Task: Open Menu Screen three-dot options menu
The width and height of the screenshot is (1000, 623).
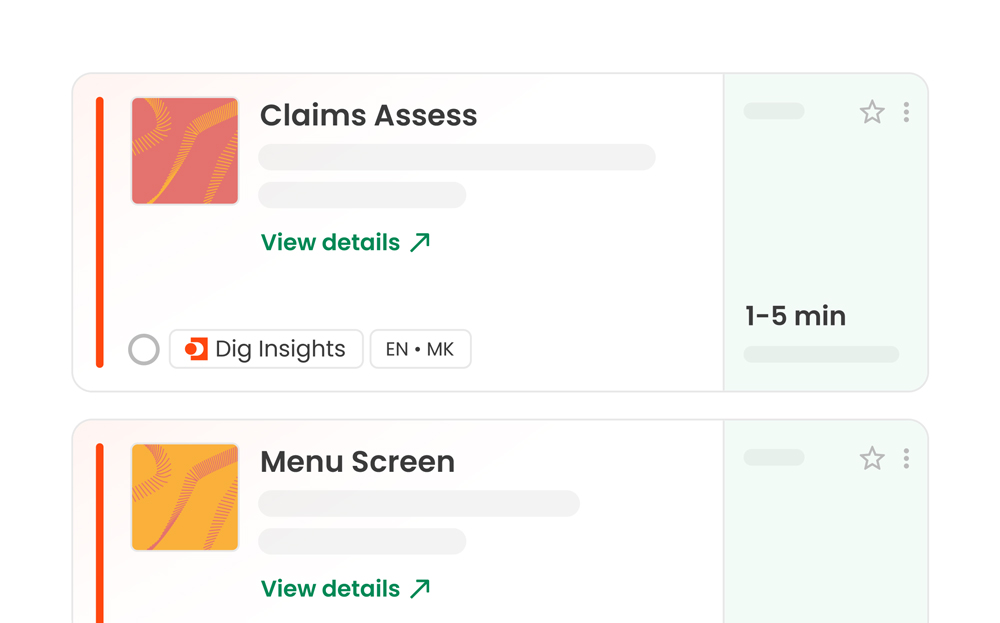Action: (906, 458)
